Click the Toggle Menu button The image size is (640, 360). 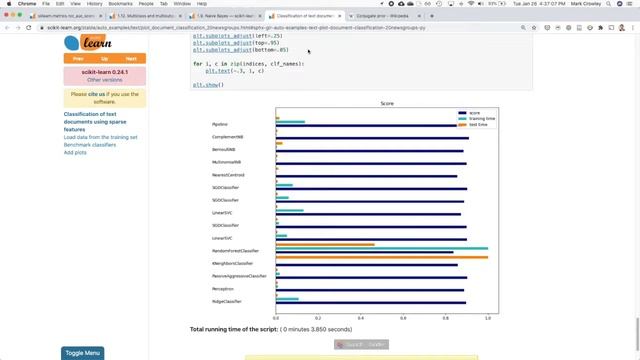(82, 353)
